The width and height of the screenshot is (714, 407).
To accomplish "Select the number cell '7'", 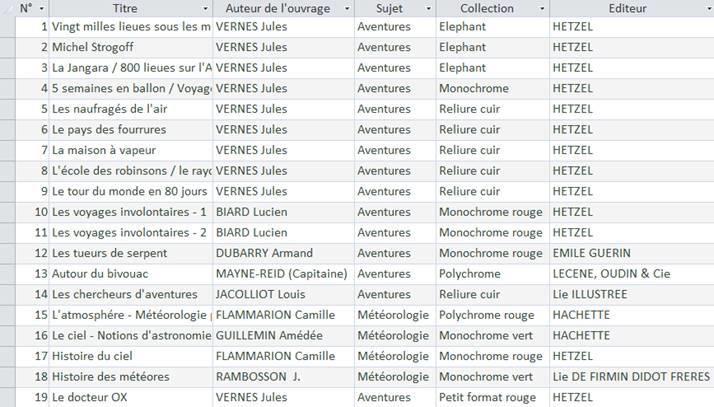I will (x=32, y=150).
